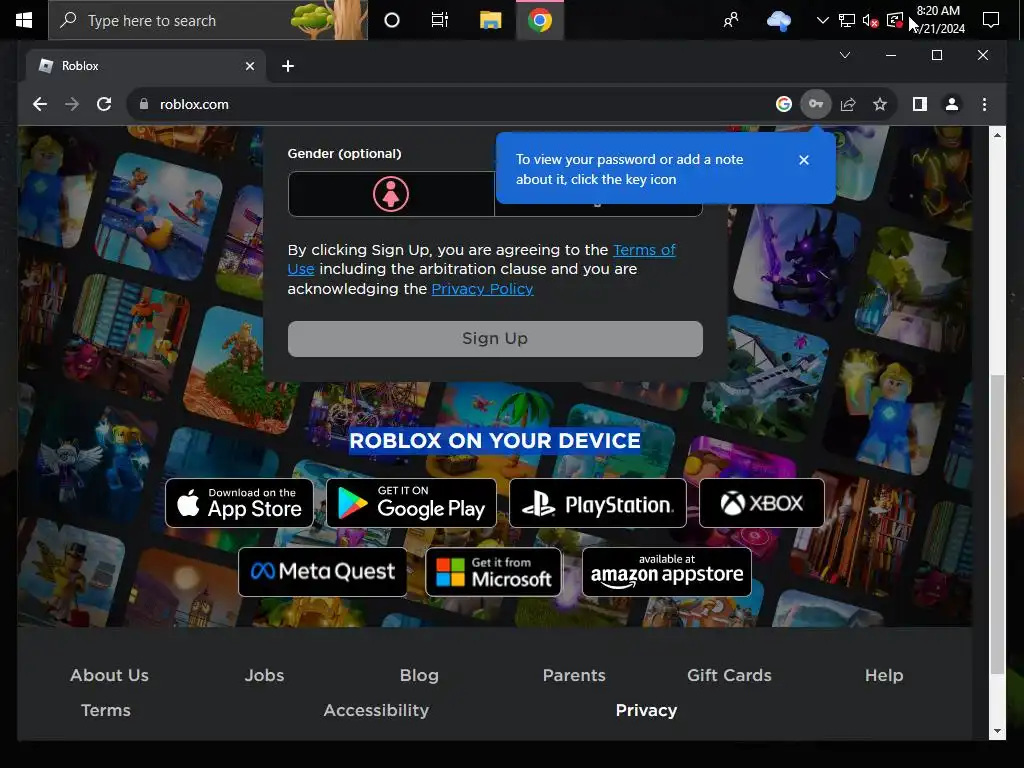Close the Roblox tab
This screenshot has height=768, width=1024.
click(250, 66)
